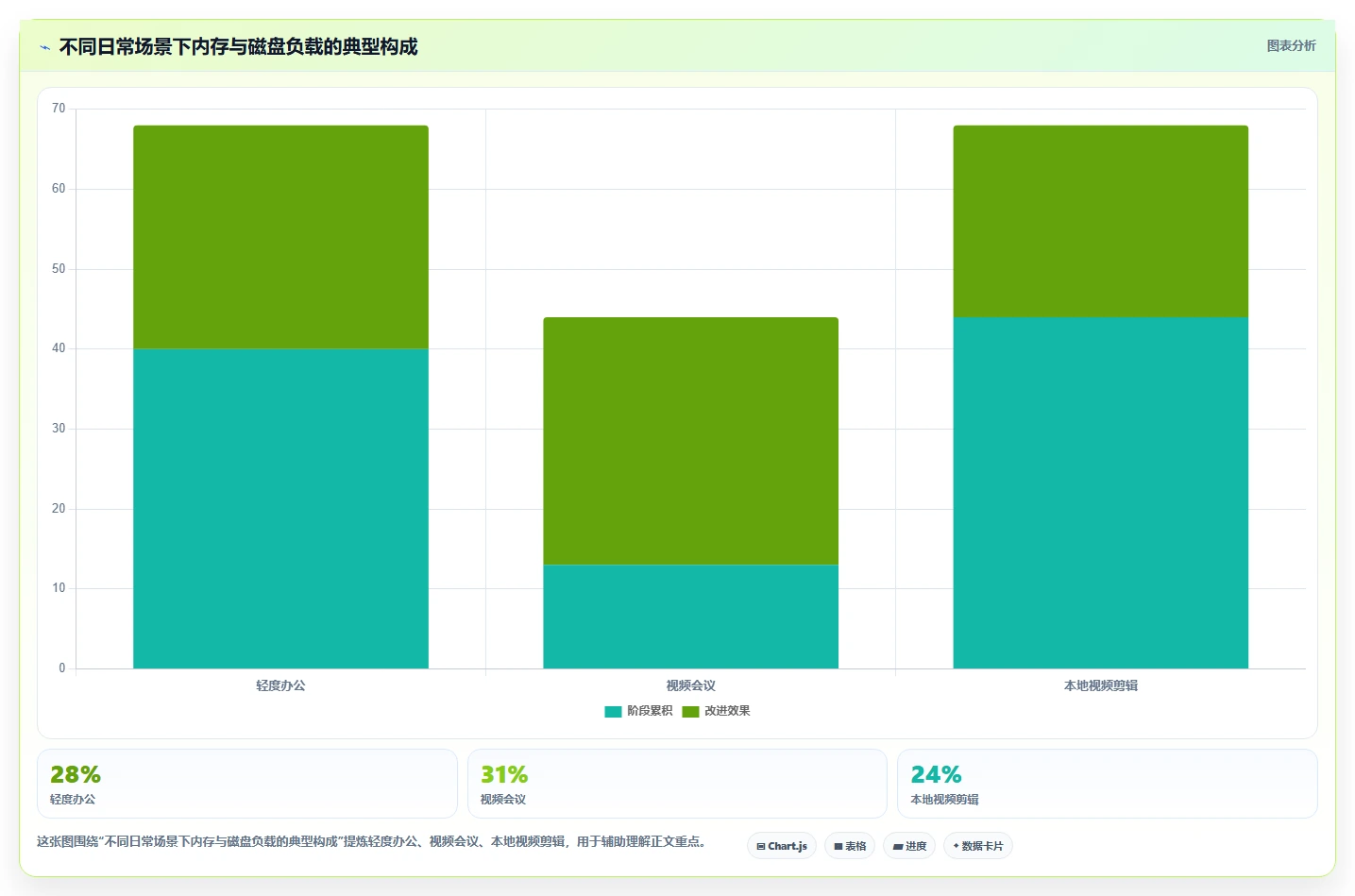Click the green bar segment for 视频会议

(x=690, y=441)
